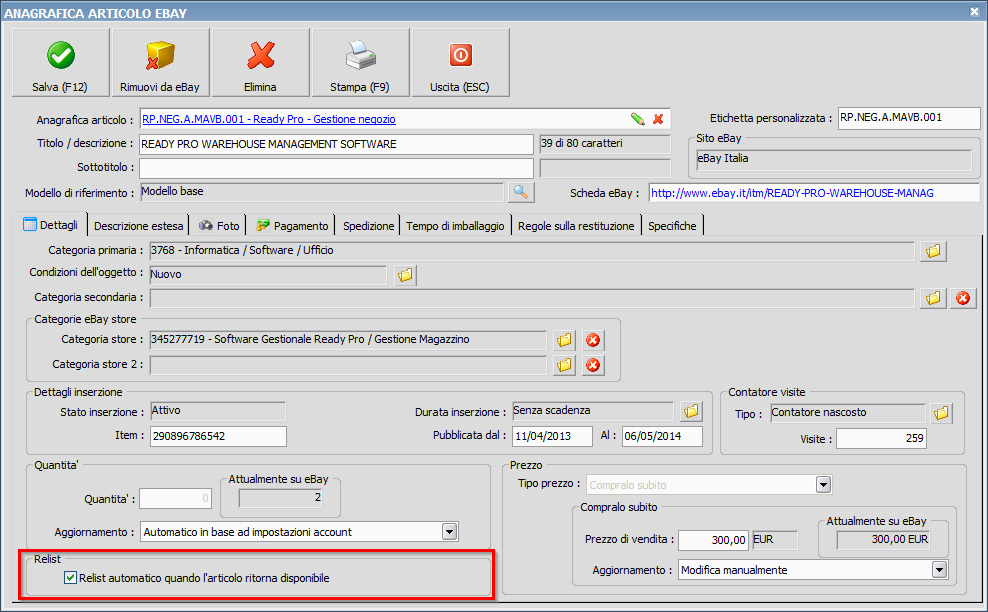Screen dimensions: 988x612
Task: Click Etichetta personalizzata field
Action: (x=909, y=118)
